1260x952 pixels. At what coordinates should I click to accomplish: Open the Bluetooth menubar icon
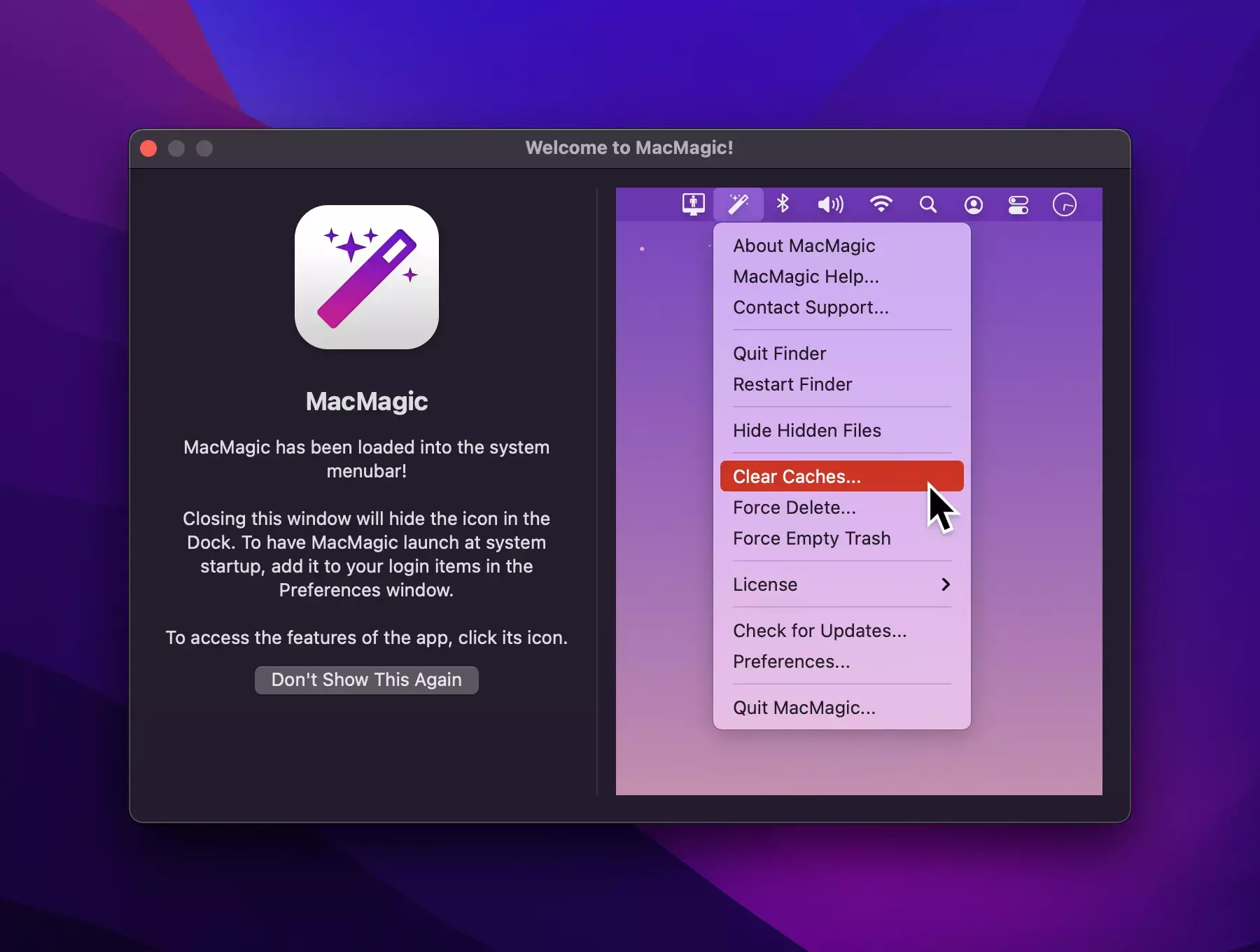click(783, 204)
